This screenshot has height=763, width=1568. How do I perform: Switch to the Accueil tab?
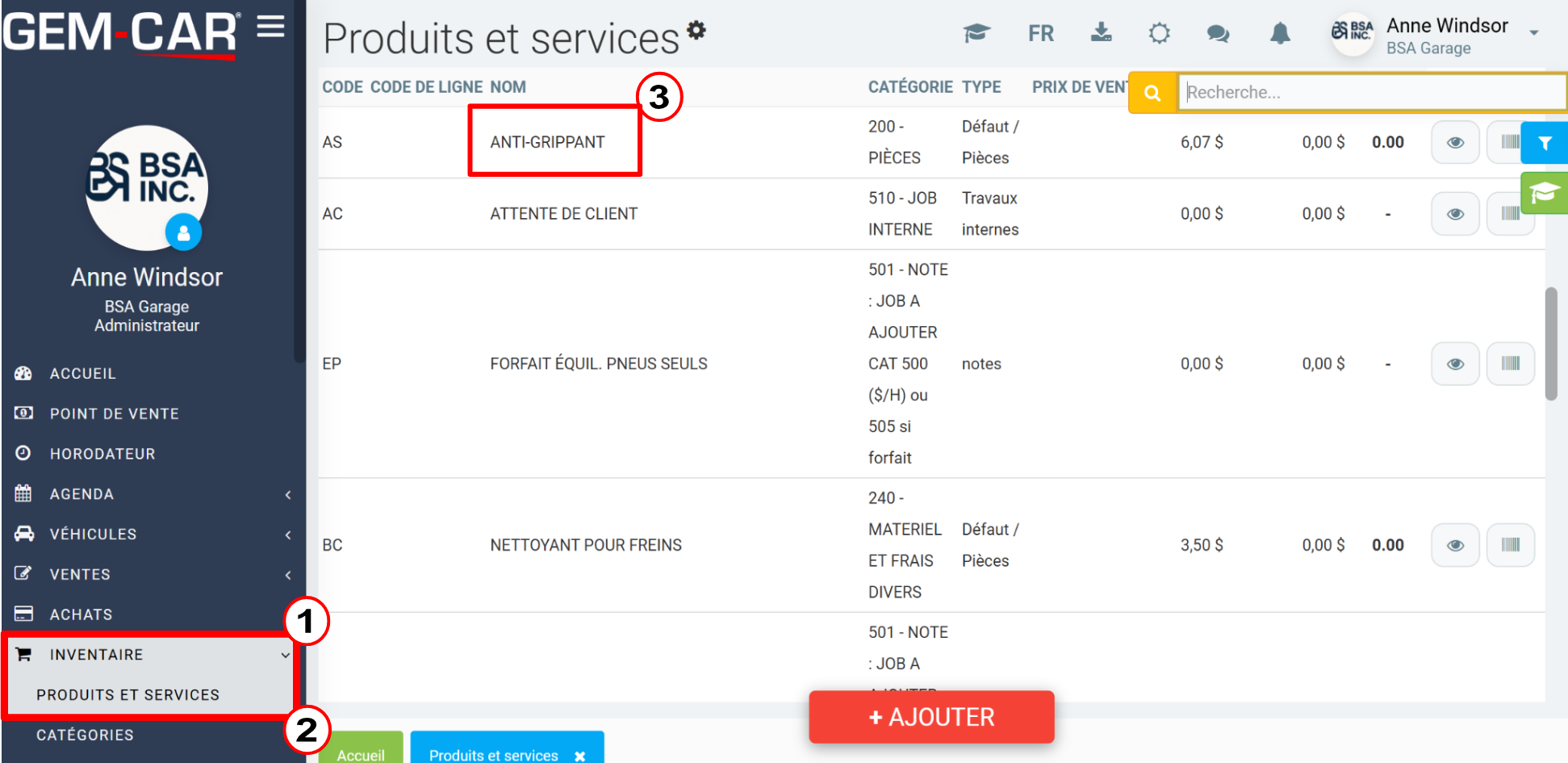pyautogui.click(x=361, y=748)
